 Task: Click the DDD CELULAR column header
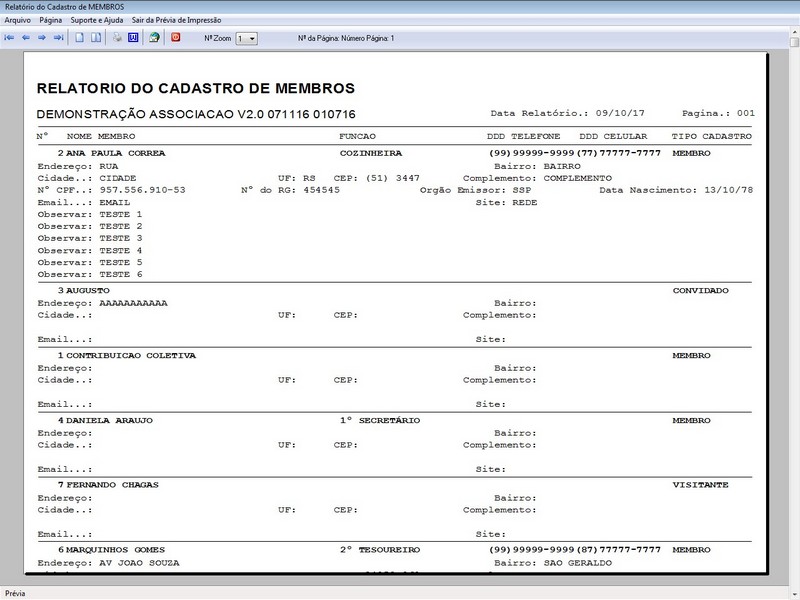tap(613, 136)
